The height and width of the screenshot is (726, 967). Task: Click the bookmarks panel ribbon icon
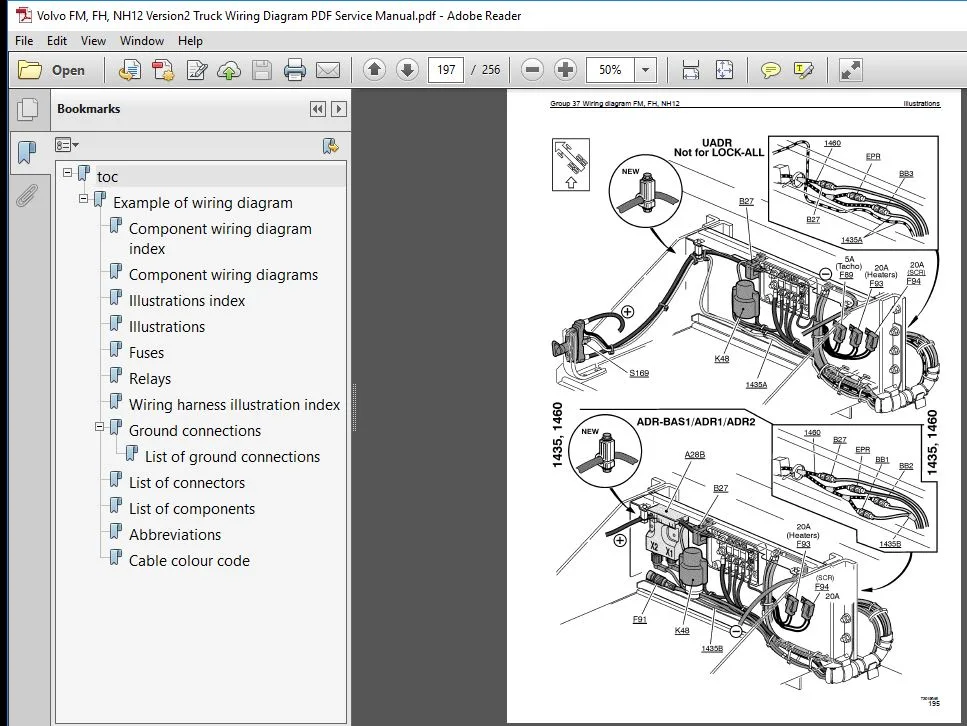click(x=27, y=152)
